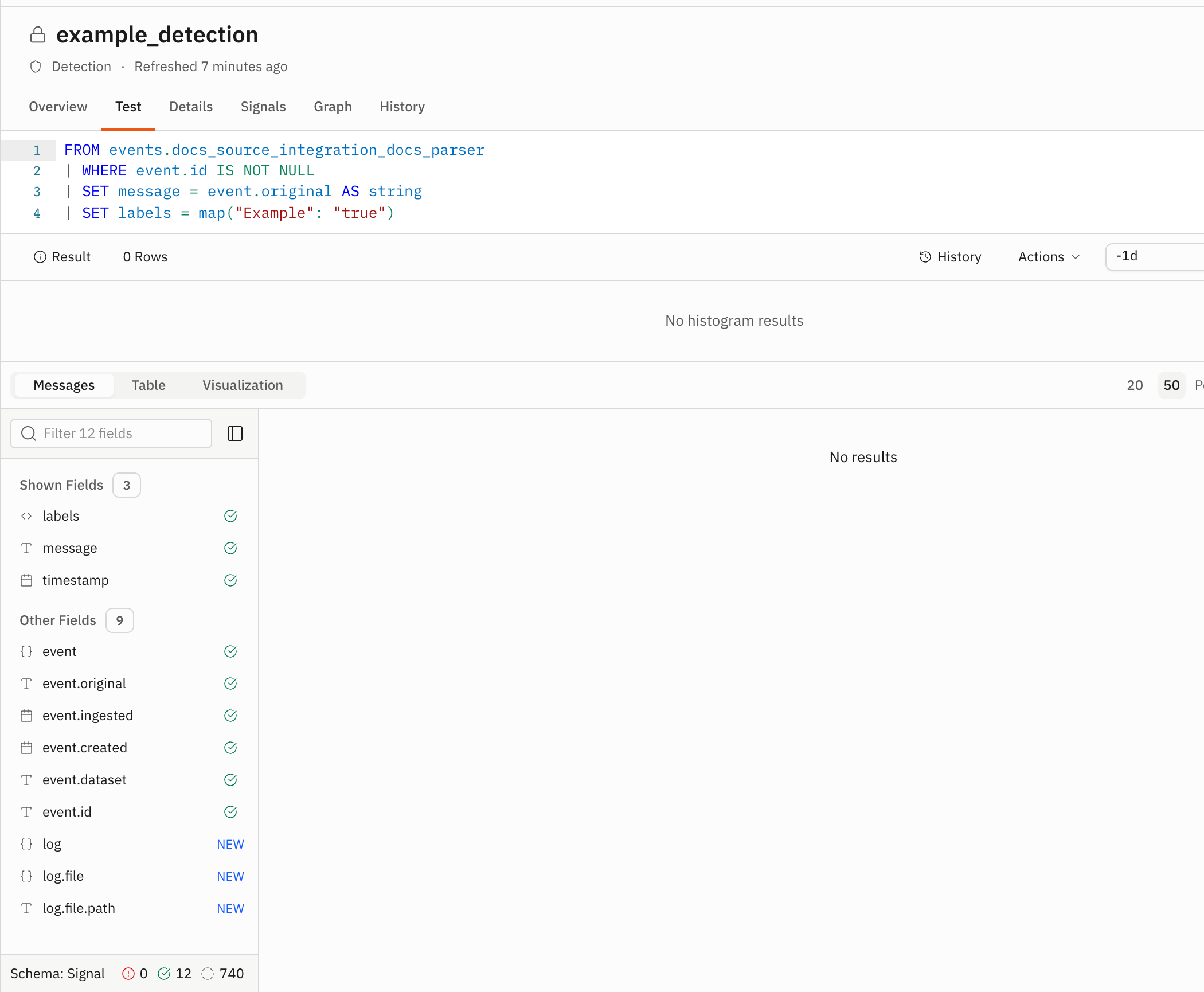The width and height of the screenshot is (1204, 992).
Task: Click the event.ingested calendar icon
Action: [x=26, y=716]
